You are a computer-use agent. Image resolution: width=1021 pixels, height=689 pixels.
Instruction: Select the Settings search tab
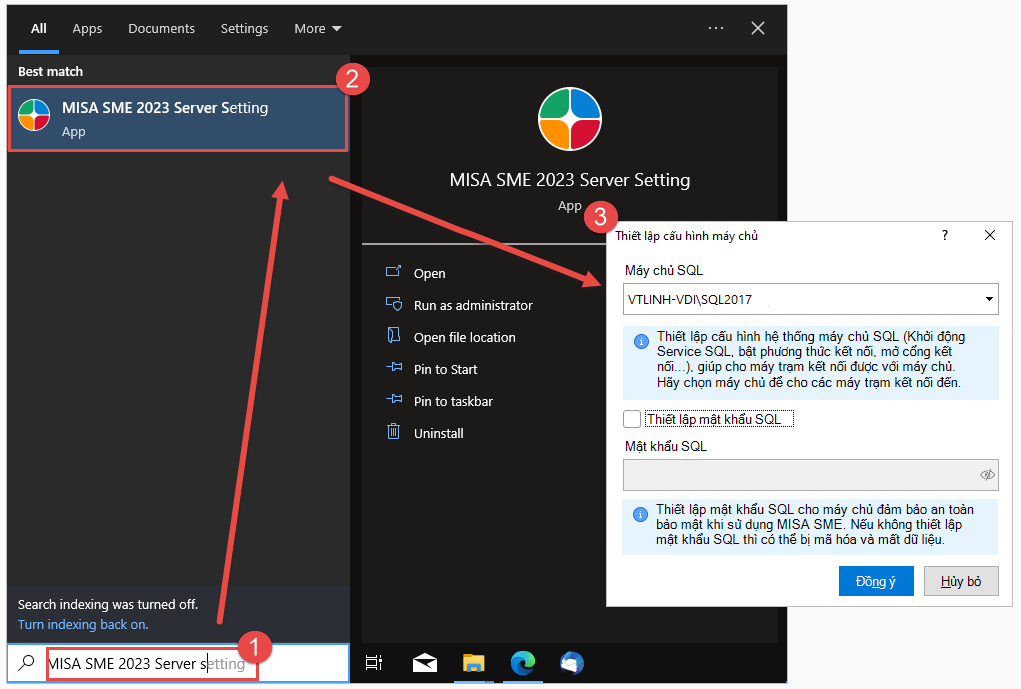245,29
